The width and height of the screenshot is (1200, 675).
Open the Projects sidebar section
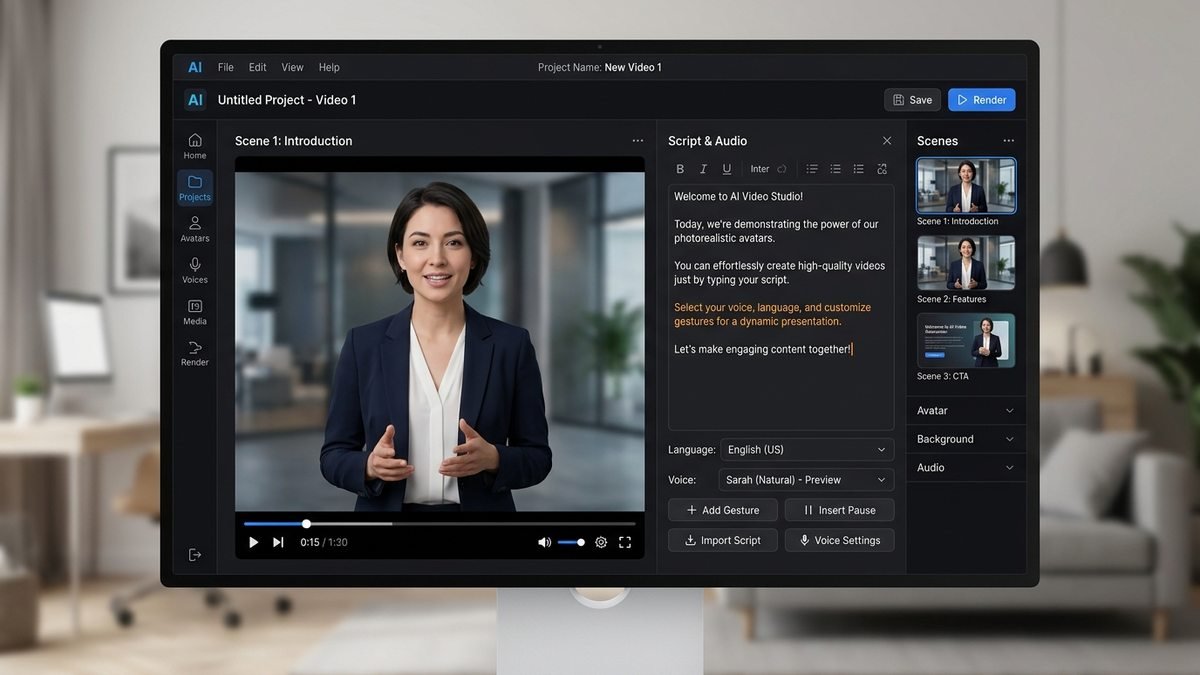click(x=195, y=187)
